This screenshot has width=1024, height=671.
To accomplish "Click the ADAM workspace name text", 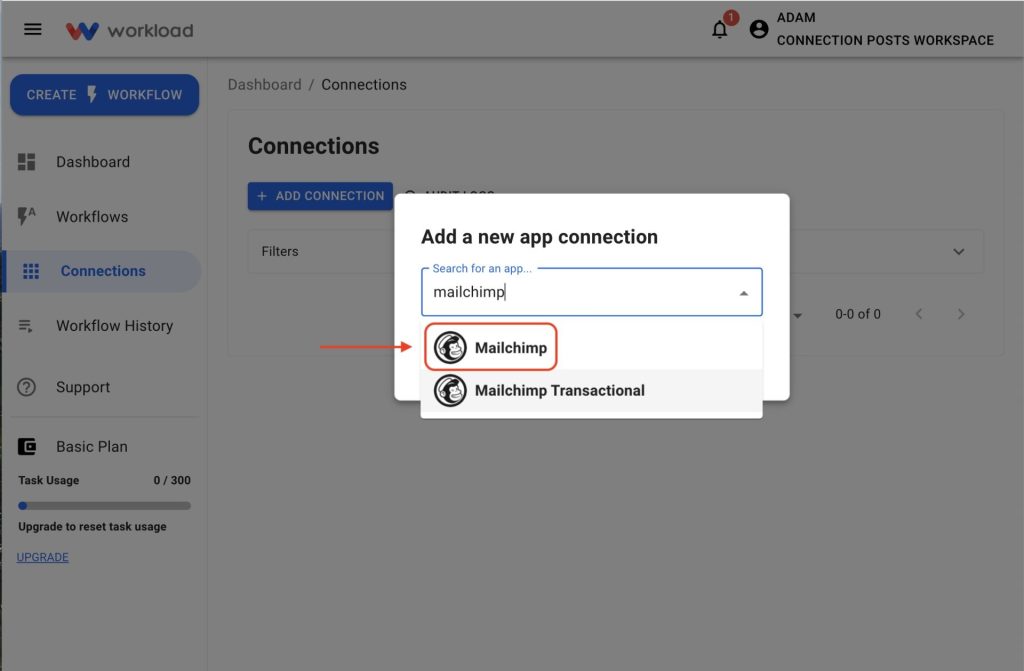I will coord(795,18).
